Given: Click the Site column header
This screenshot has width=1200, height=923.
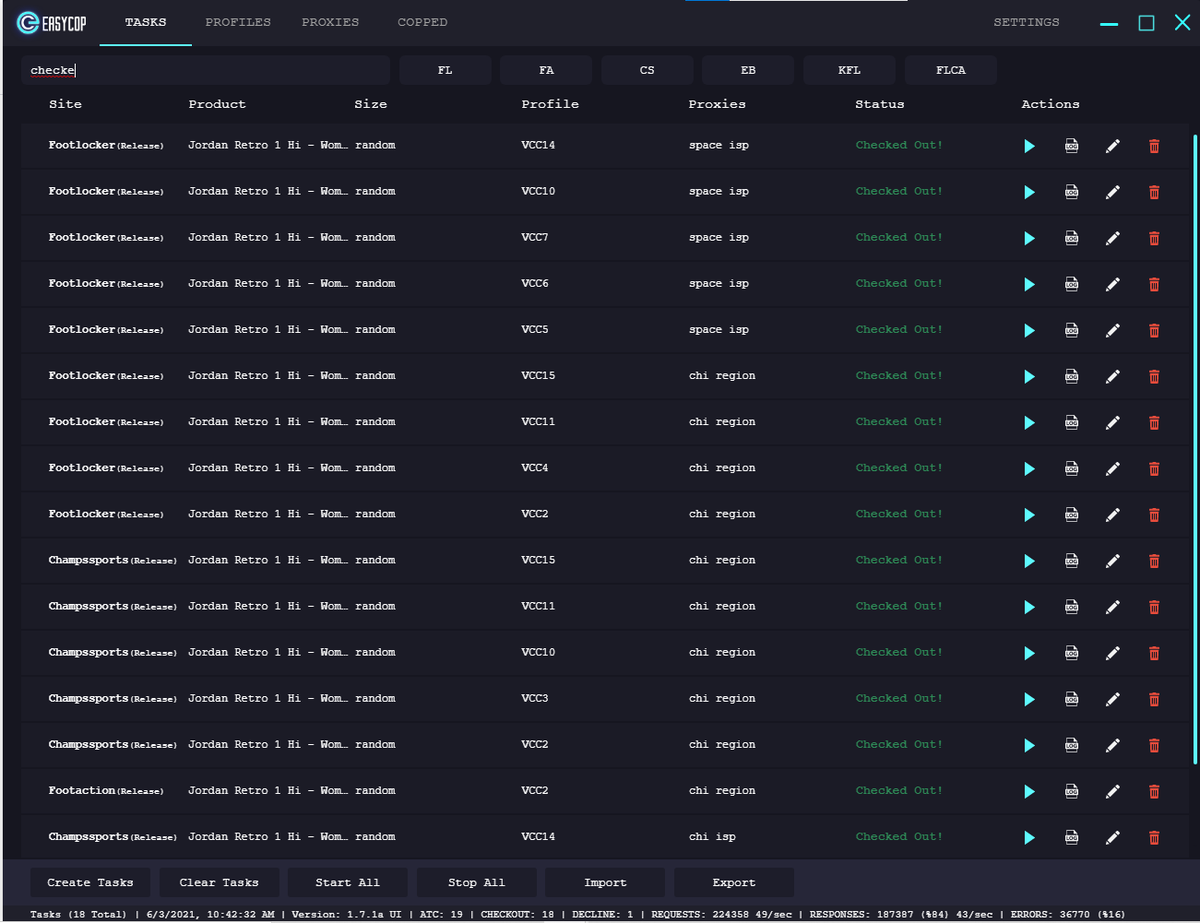Looking at the screenshot, I should coord(65,104).
